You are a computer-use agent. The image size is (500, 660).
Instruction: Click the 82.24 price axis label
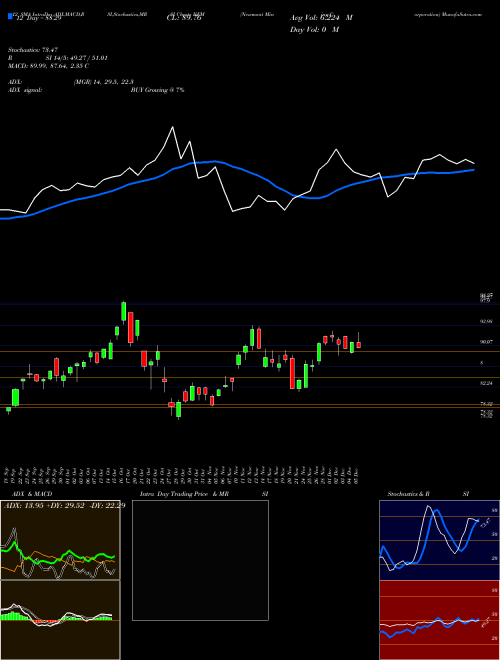pyautogui.click(x=487, y=383)
